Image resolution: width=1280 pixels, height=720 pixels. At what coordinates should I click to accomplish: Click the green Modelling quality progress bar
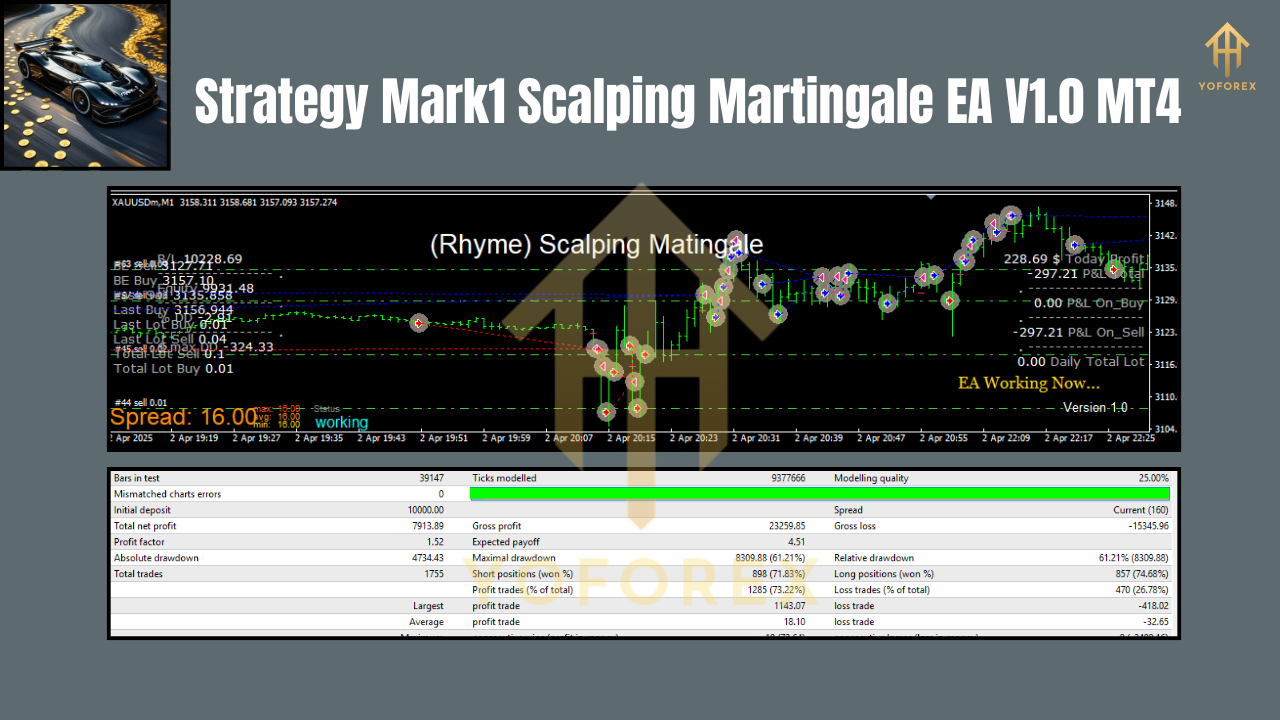[x=820, y=493]
